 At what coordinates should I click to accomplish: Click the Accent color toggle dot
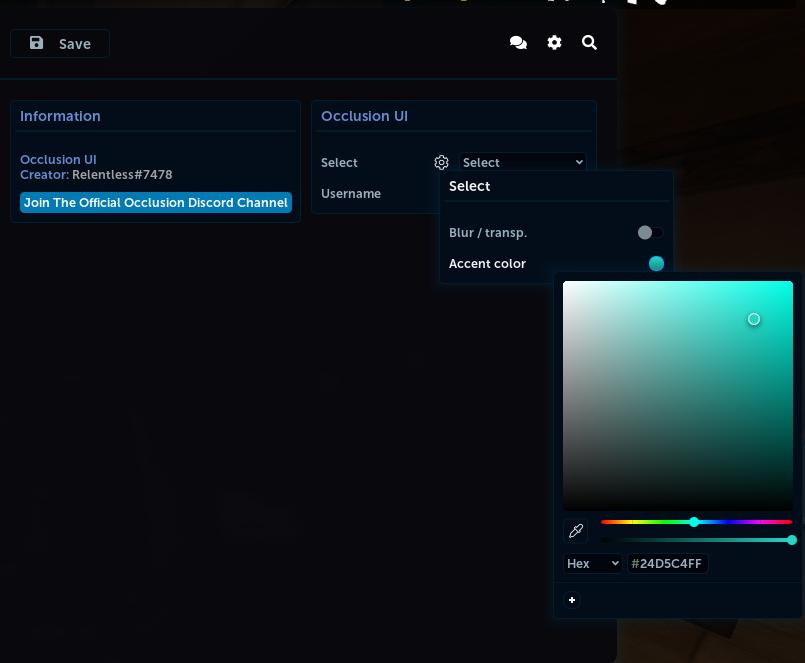point(656,263)
